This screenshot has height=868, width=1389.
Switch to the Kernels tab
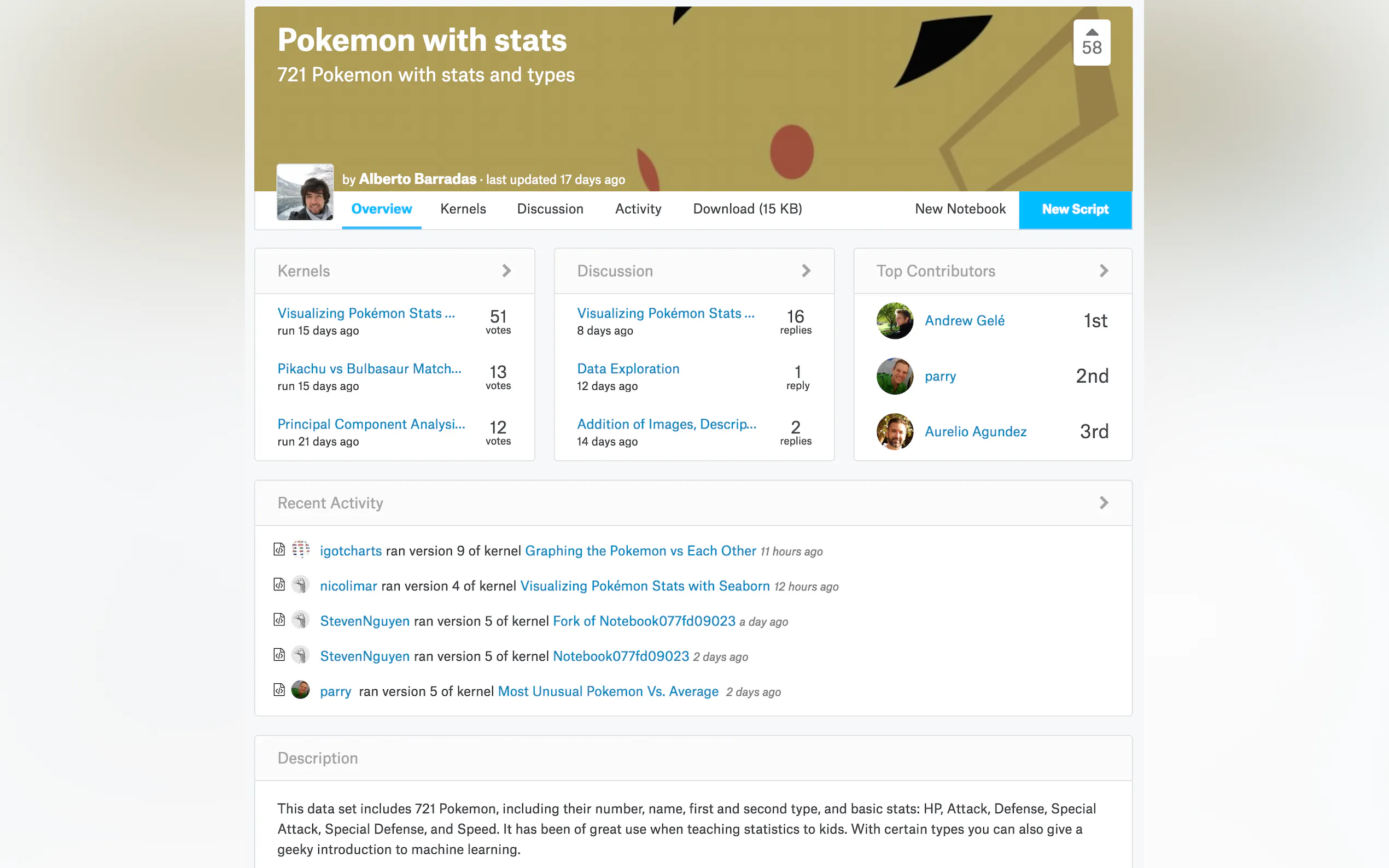pos(463,209)
